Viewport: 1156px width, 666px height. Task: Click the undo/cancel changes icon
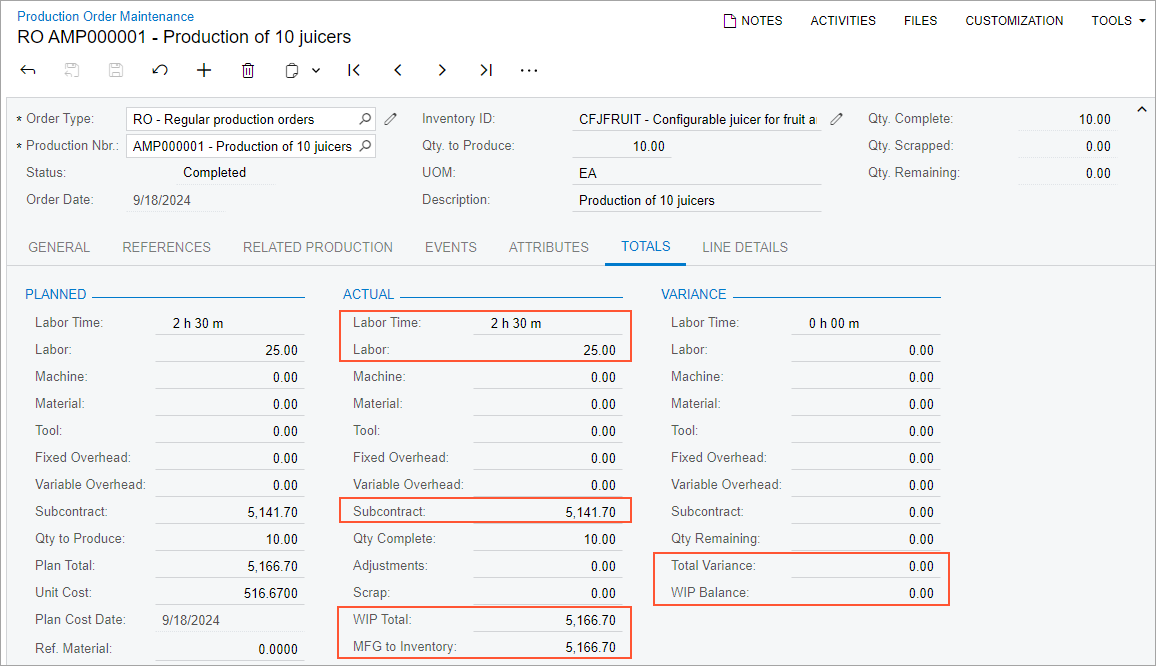[160, 70]
